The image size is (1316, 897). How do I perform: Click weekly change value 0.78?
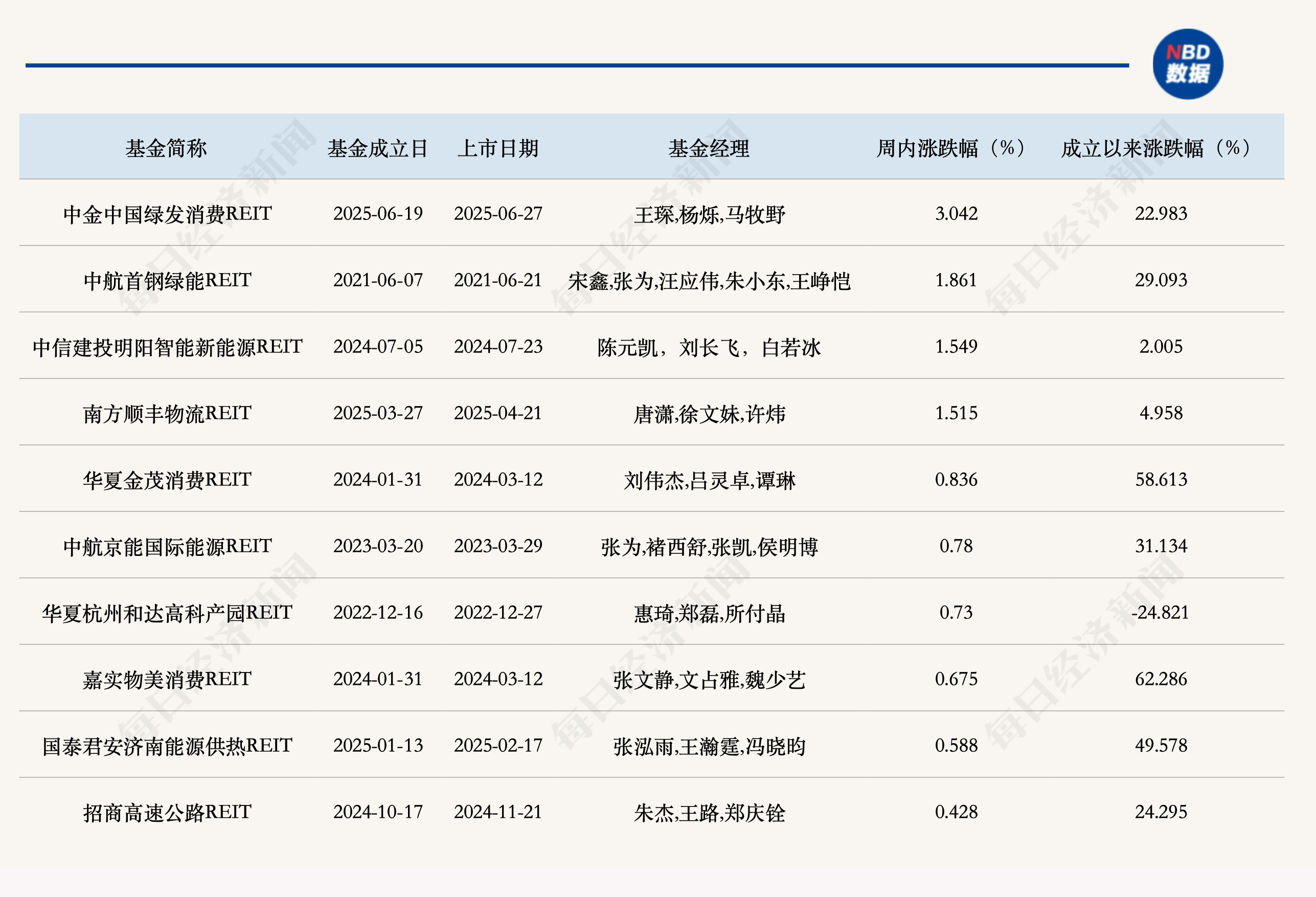pyautogui.click(x=957, y=546)
